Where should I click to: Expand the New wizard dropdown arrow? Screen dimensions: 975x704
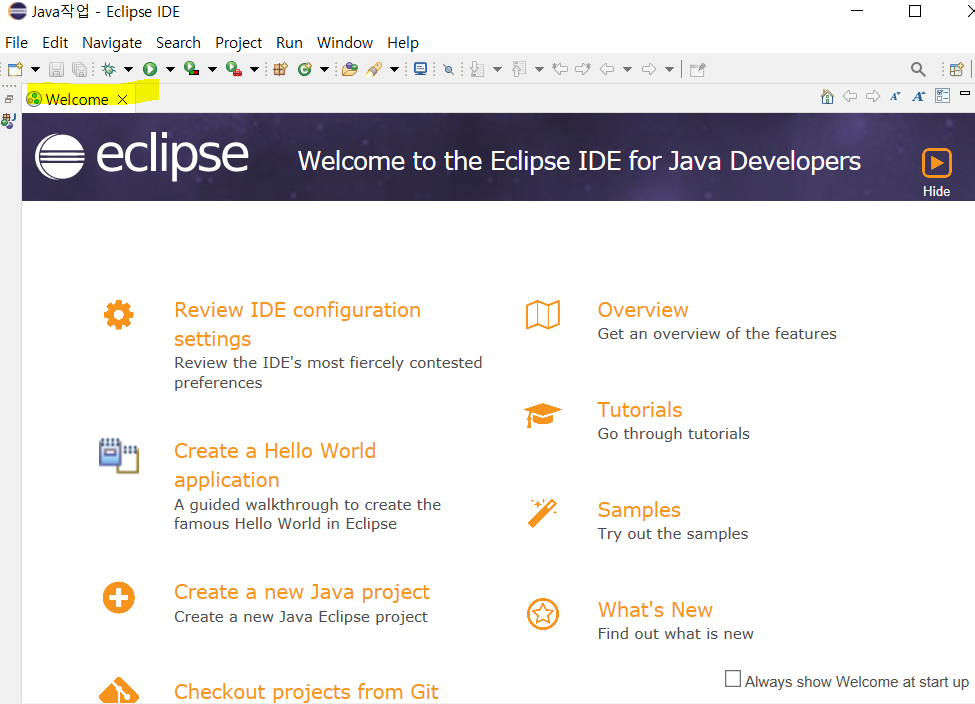click(35, 69)
